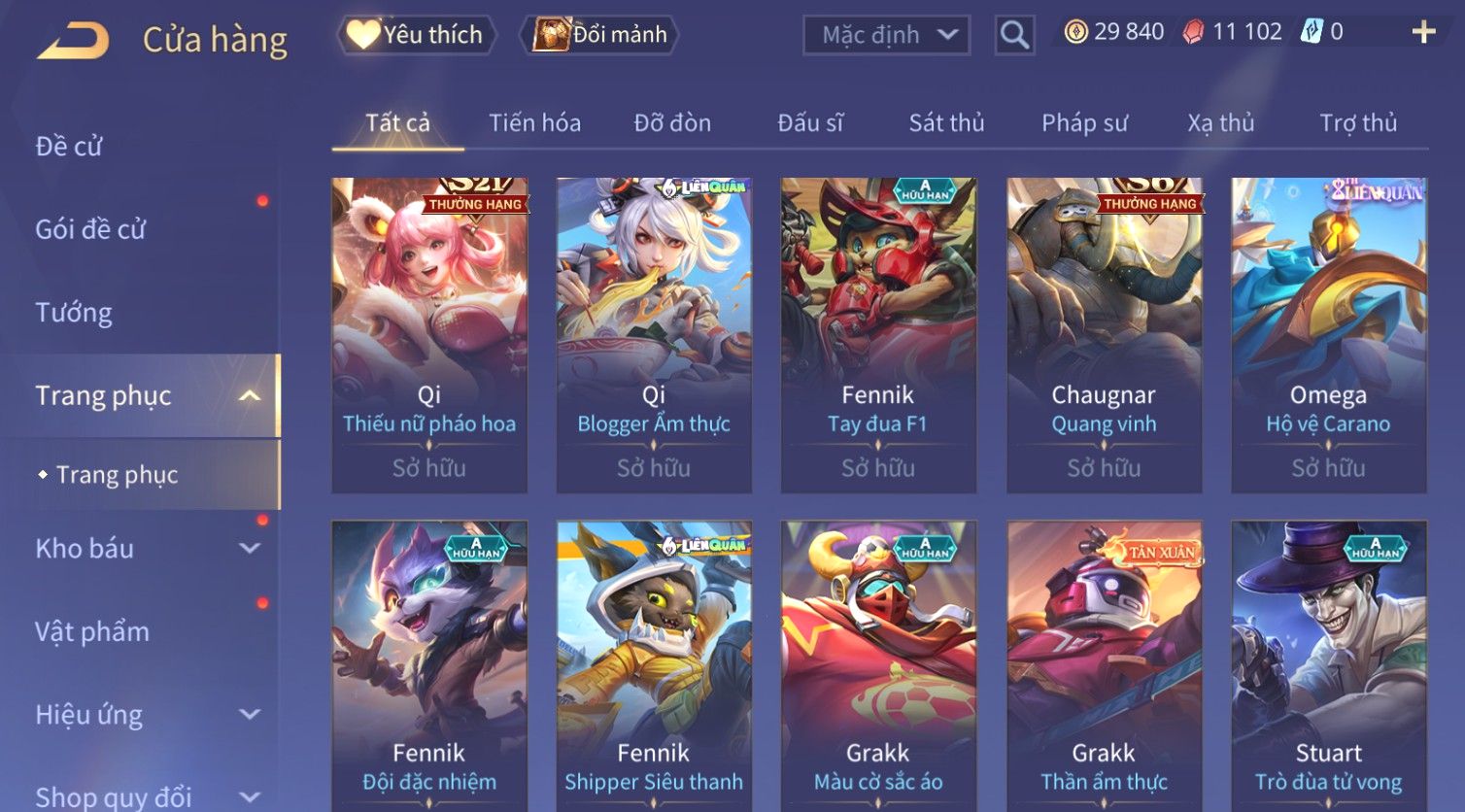Tap the chest icon for Đổi mảnh
This screenshot has width=1465, height=812.
551,35
